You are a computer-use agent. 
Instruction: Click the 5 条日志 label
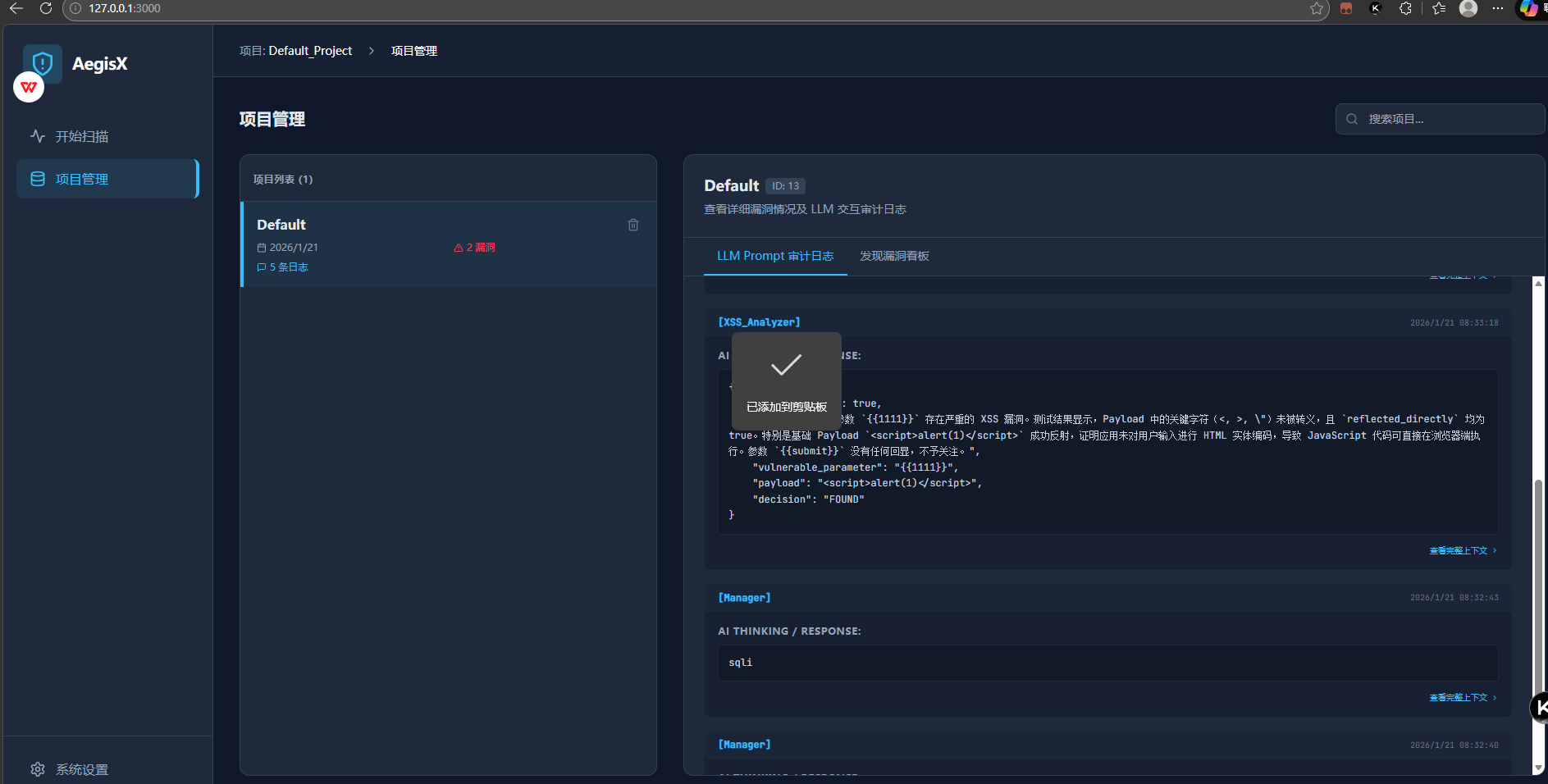click(283, 267)
